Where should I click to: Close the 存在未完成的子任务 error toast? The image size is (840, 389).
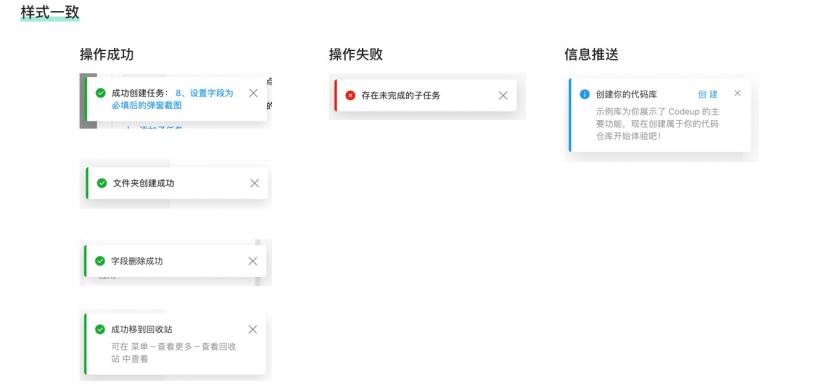point(503,95)
